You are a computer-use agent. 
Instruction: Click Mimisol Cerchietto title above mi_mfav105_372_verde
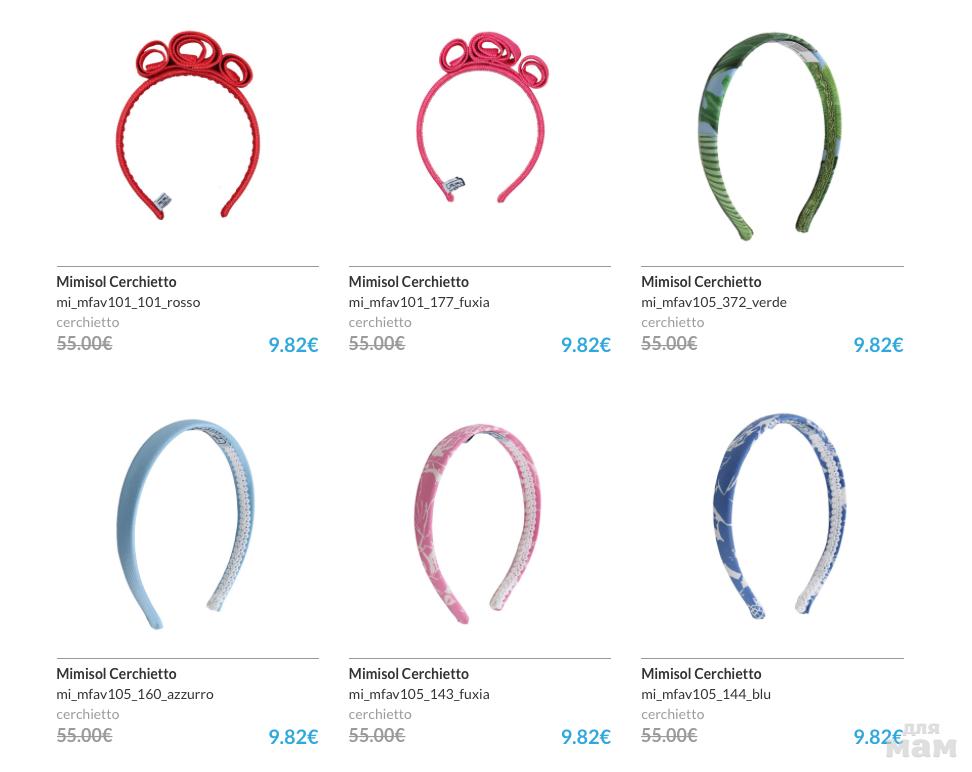tap(701, 282)
